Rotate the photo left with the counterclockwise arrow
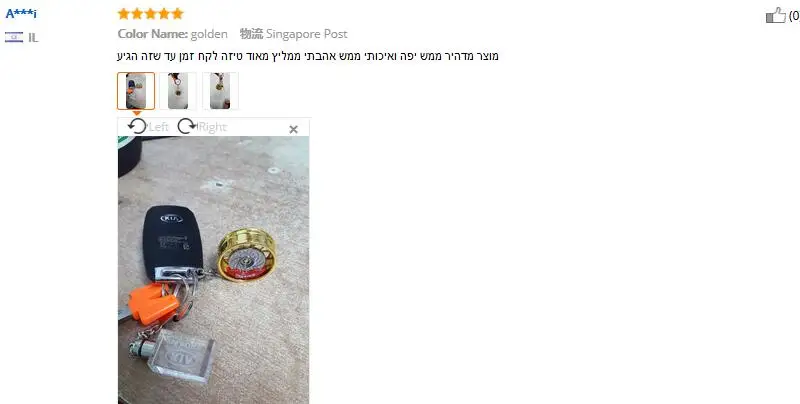The height and width of the screenshot is (404, 800). pos(137,126)
